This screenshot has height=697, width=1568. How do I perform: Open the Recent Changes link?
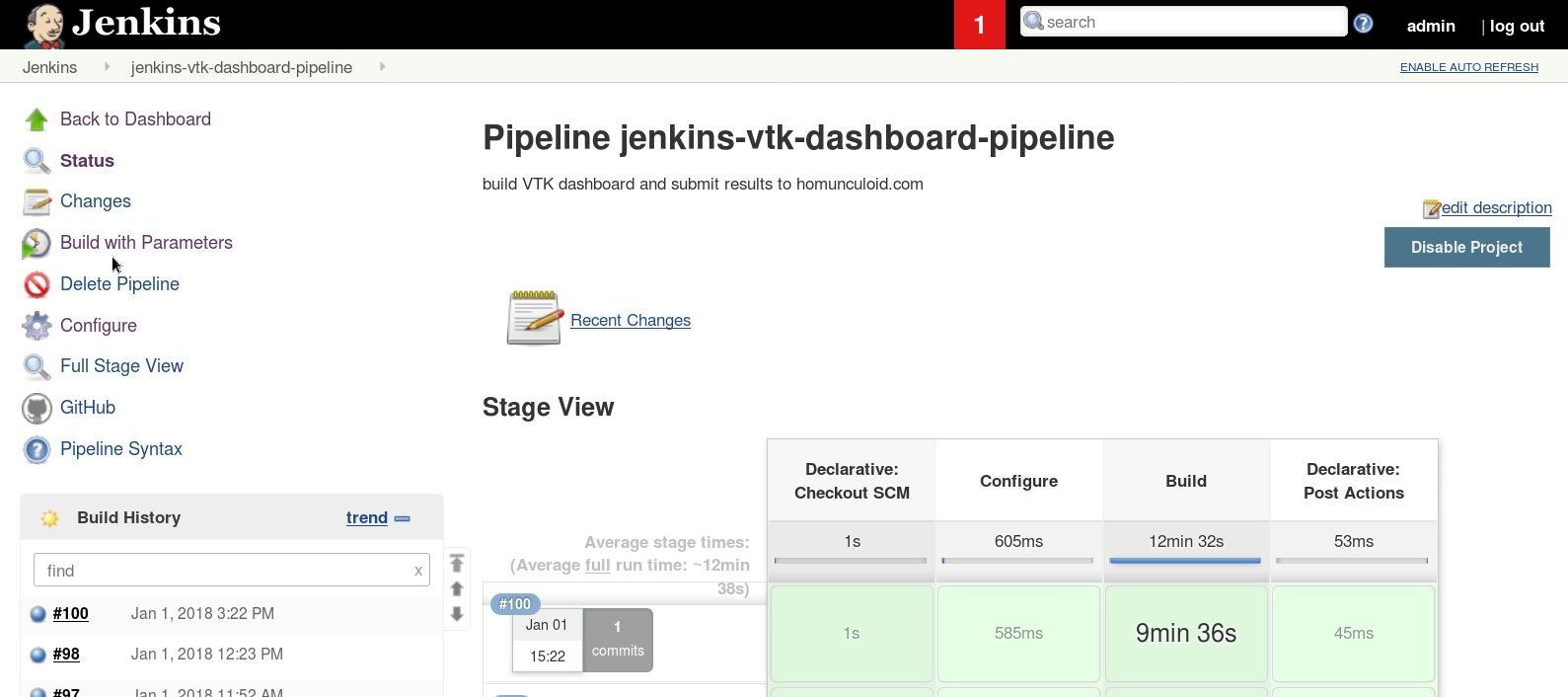click(x=631, y=321)
